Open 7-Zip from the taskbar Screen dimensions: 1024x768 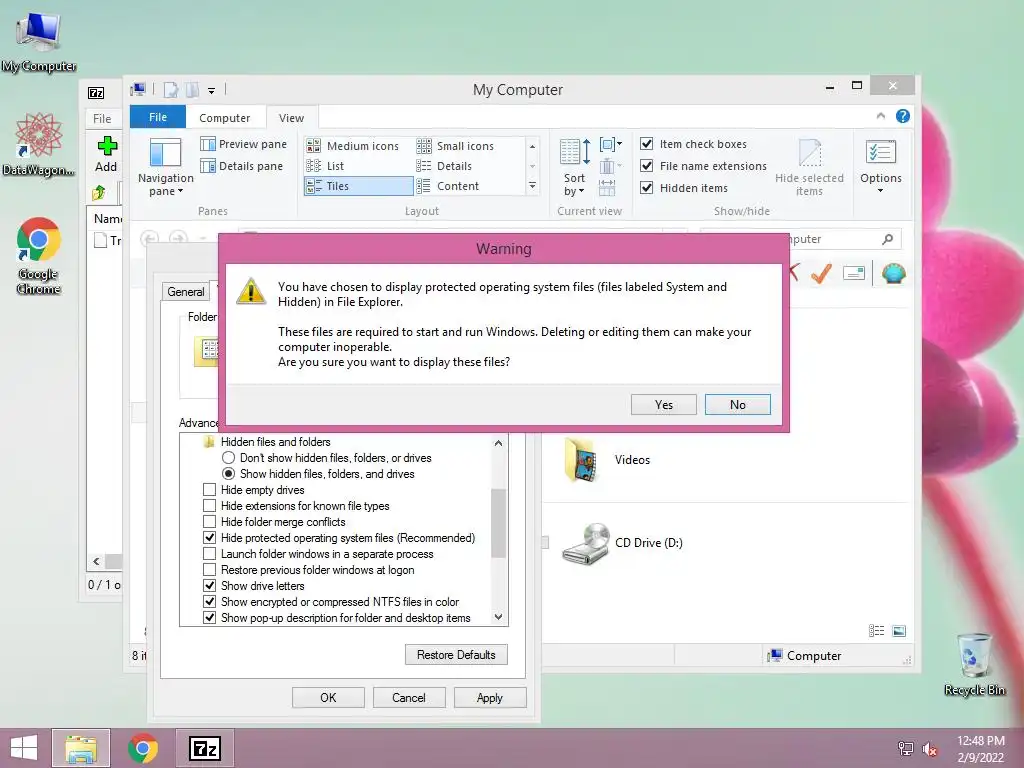coord(204,748)
